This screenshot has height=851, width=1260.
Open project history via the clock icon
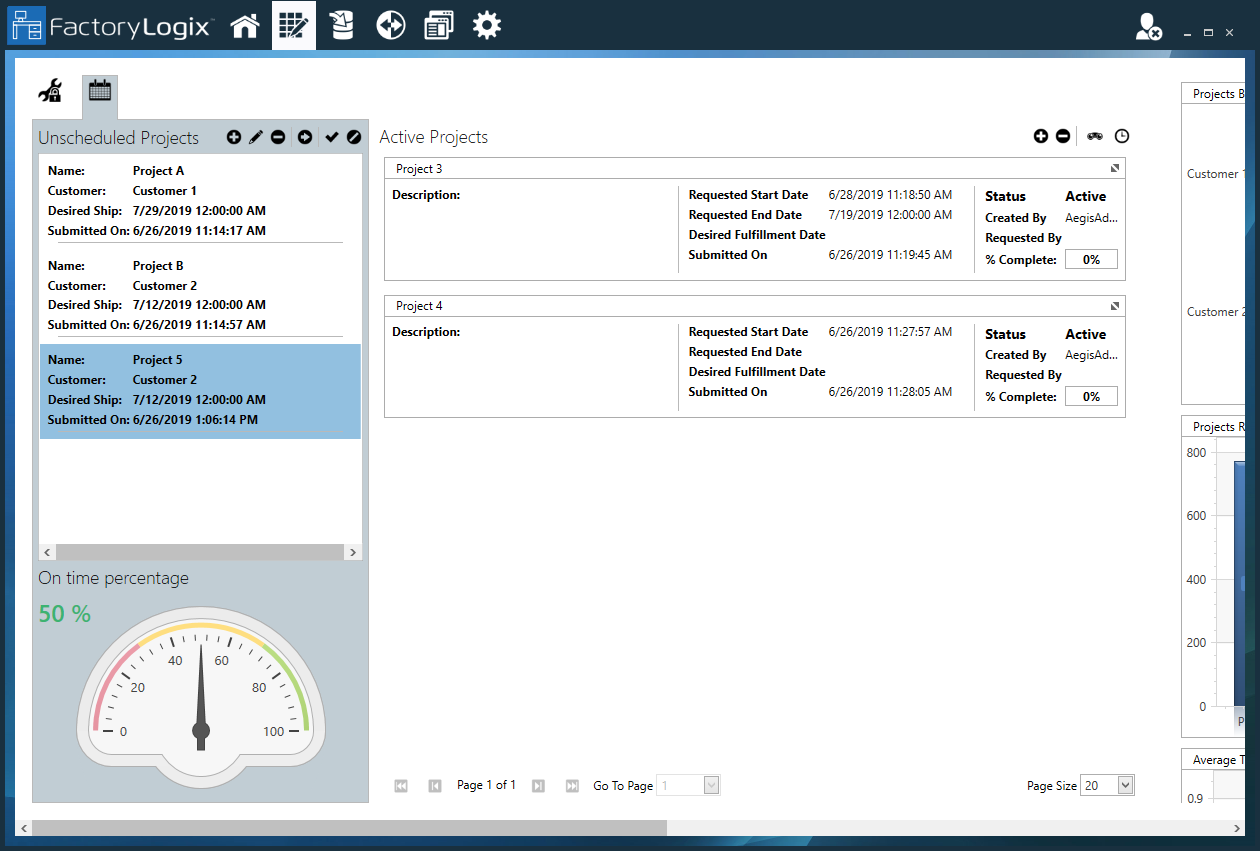(1122, 136)
